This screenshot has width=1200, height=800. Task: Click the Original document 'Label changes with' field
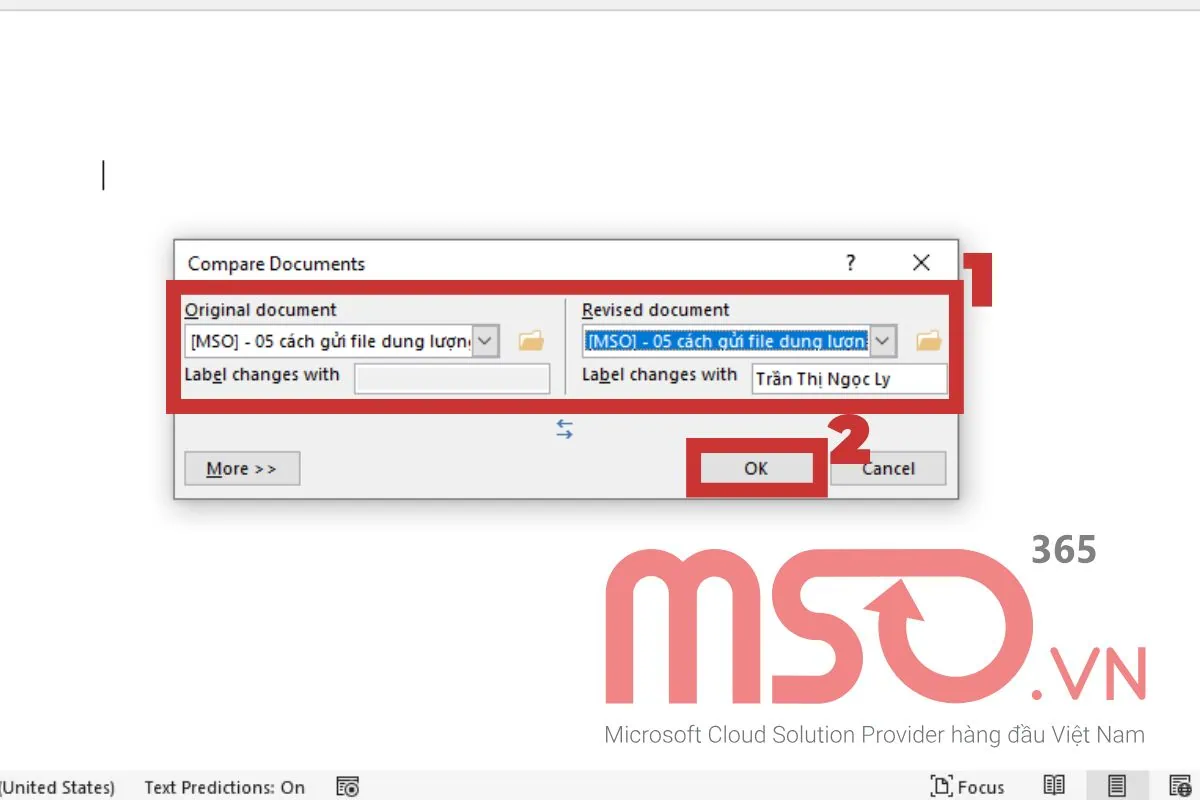pyautogui.click(x=452, y=379)
